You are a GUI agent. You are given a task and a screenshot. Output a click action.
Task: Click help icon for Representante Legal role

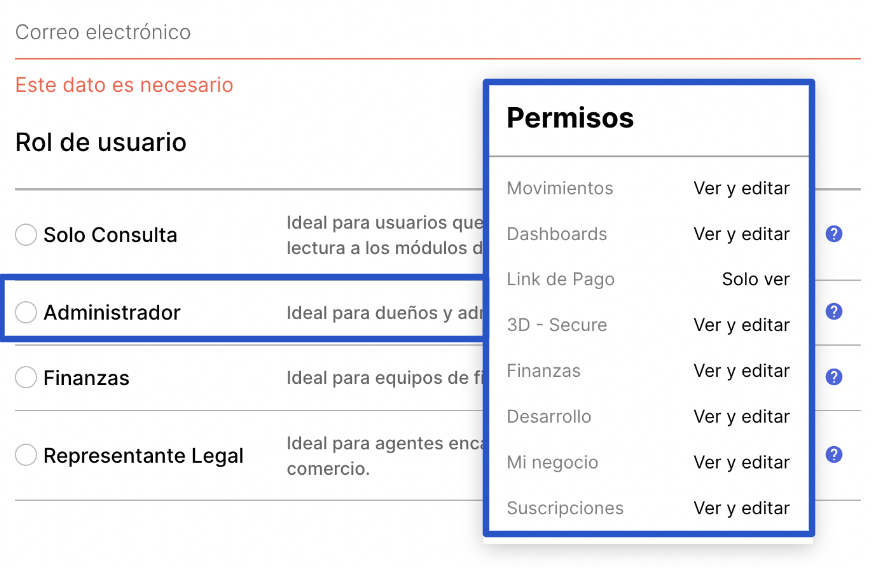(834, 455)
